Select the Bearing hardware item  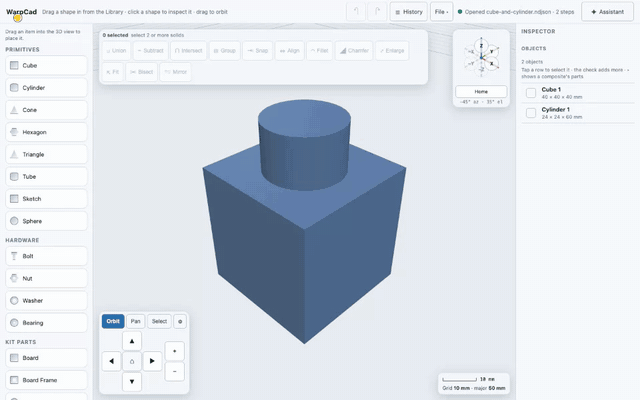pyautogui.click(x=46, y=323)
